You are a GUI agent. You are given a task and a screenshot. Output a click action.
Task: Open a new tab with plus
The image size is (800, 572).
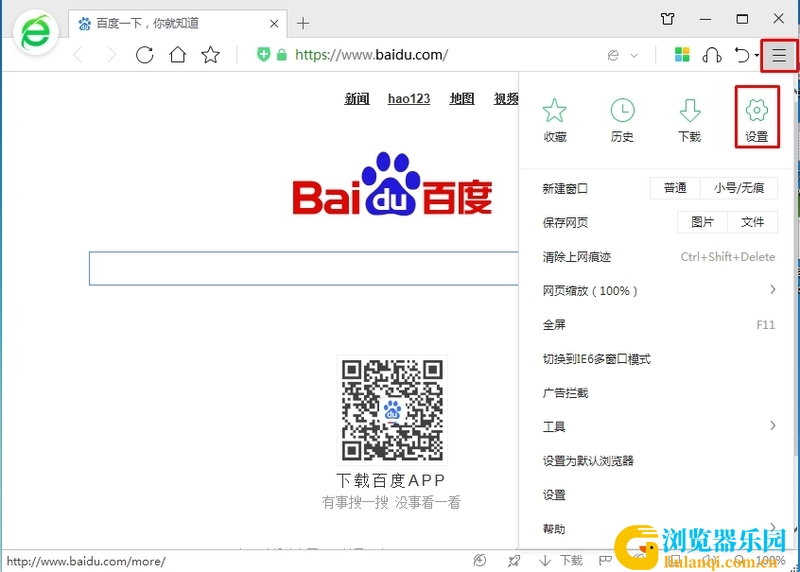(303, 23)
